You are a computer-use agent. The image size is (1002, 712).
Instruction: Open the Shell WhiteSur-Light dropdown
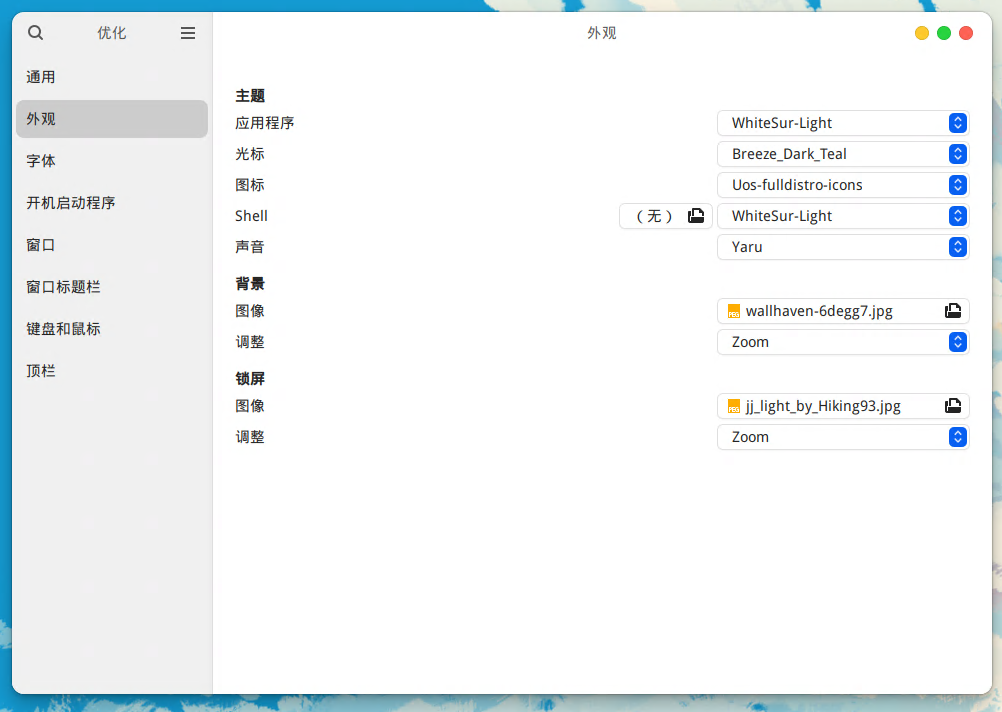(x=843, y=216)
